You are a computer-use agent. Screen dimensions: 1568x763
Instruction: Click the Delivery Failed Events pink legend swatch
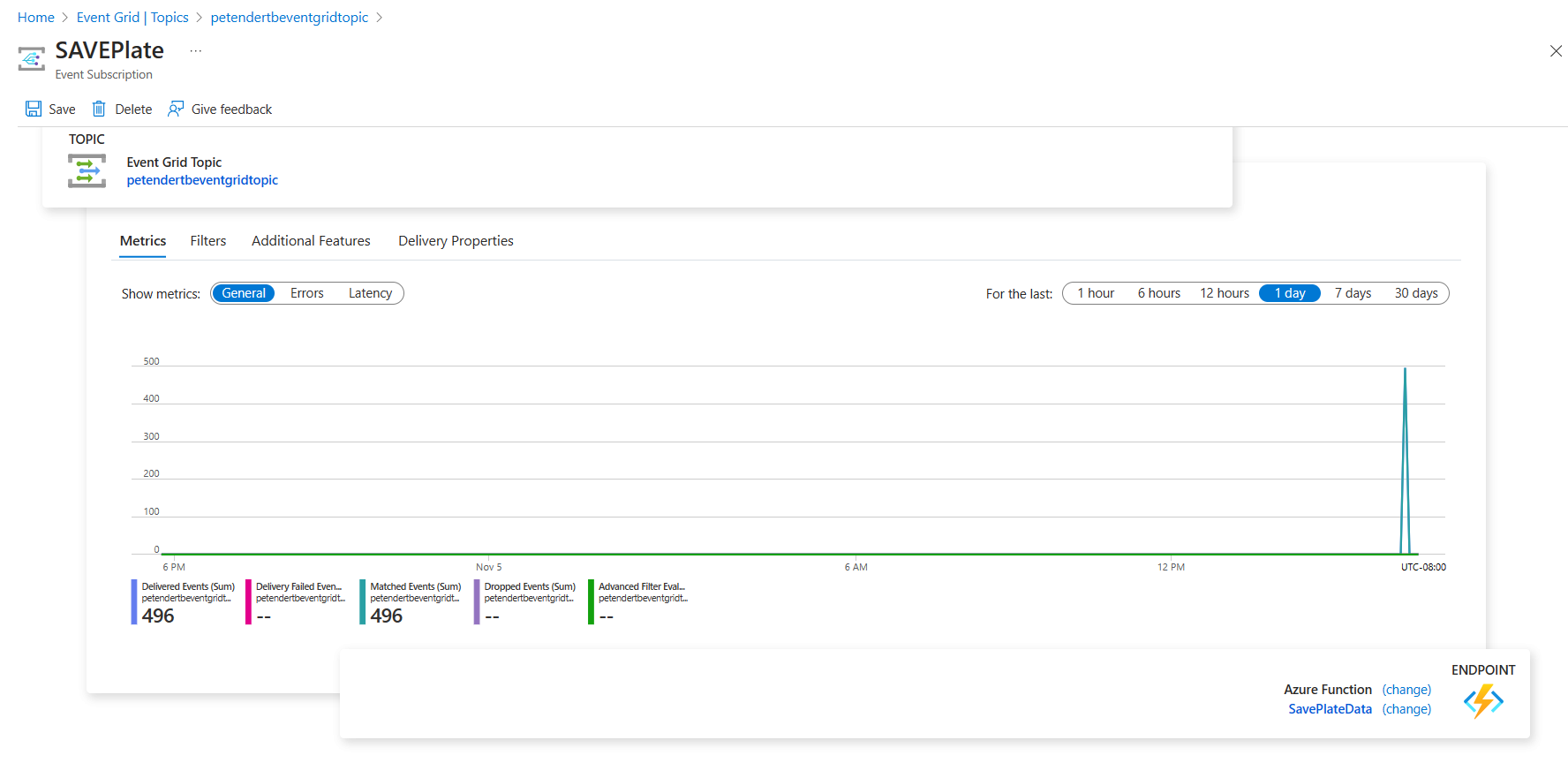(x=248, y=601)
